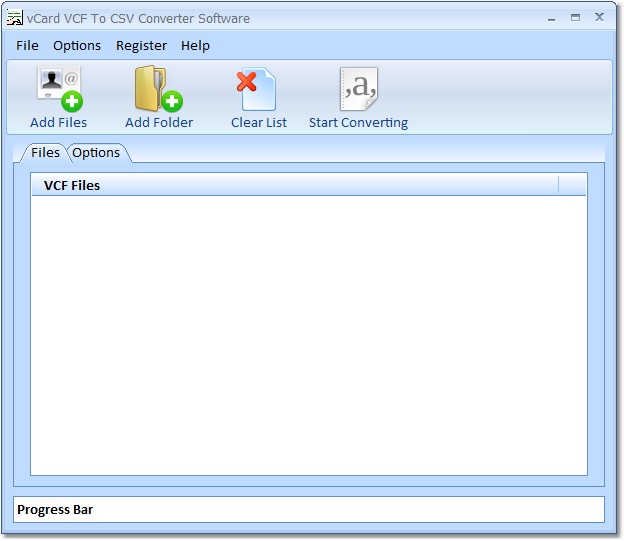Maximize the converter window
The image size is (624, 541).
pyautogui.click(x=575, y=18)
